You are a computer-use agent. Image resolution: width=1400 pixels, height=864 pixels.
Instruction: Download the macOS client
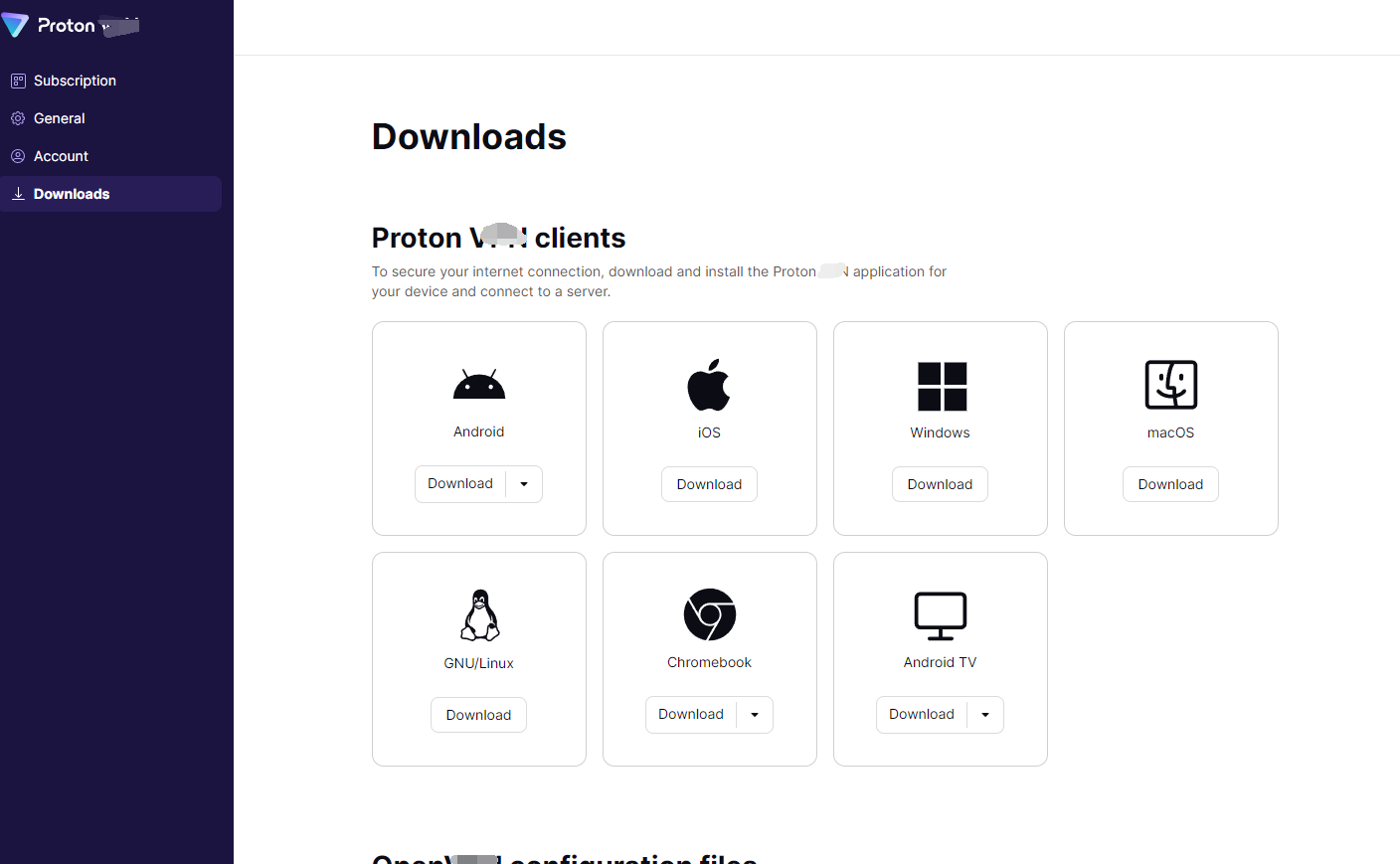click(1170, 484)
